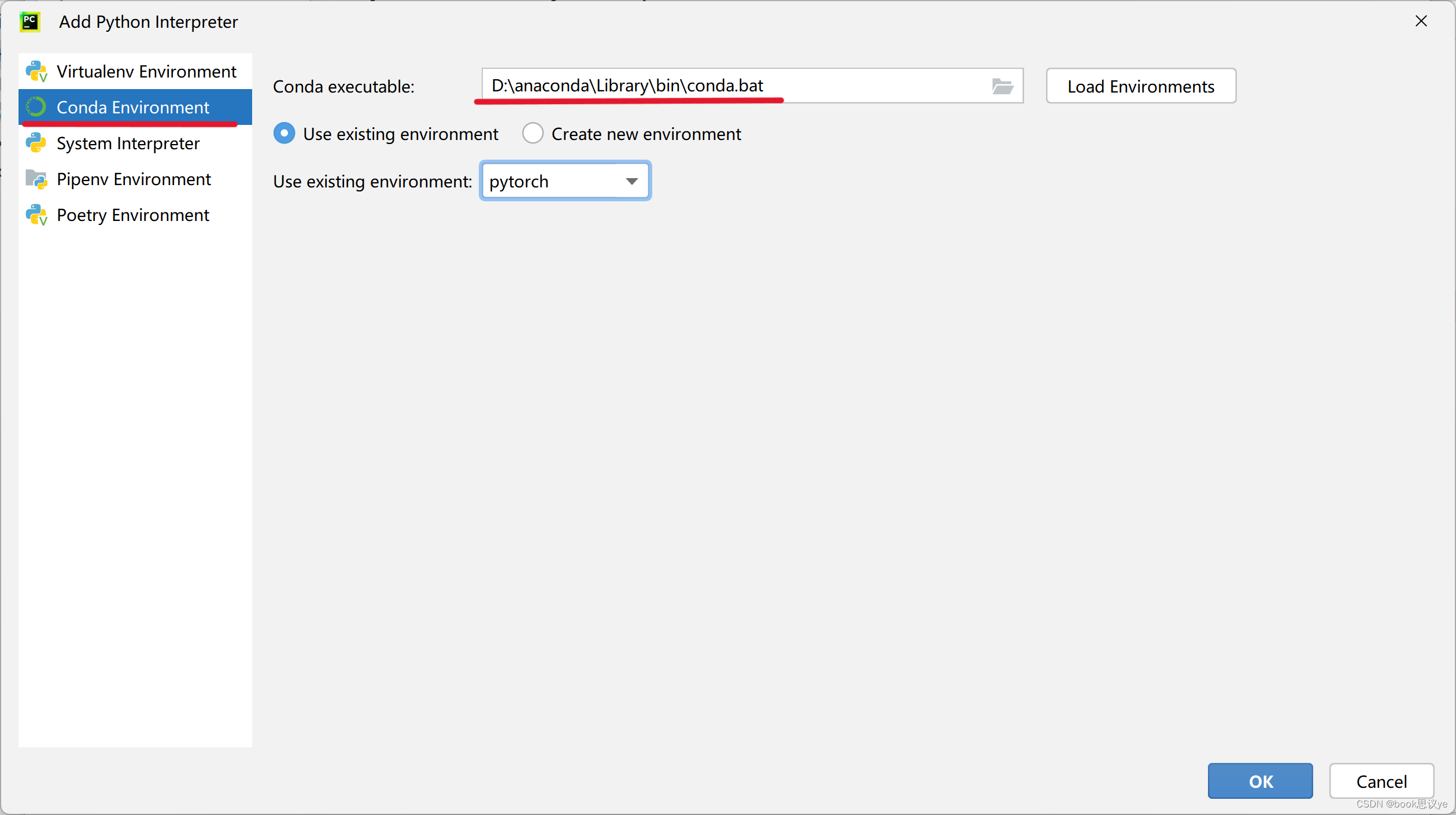Pick Poetry Environment from sidebar list
The height and width of the screenshot is (815, 1456).
click(x=133, y=215)
